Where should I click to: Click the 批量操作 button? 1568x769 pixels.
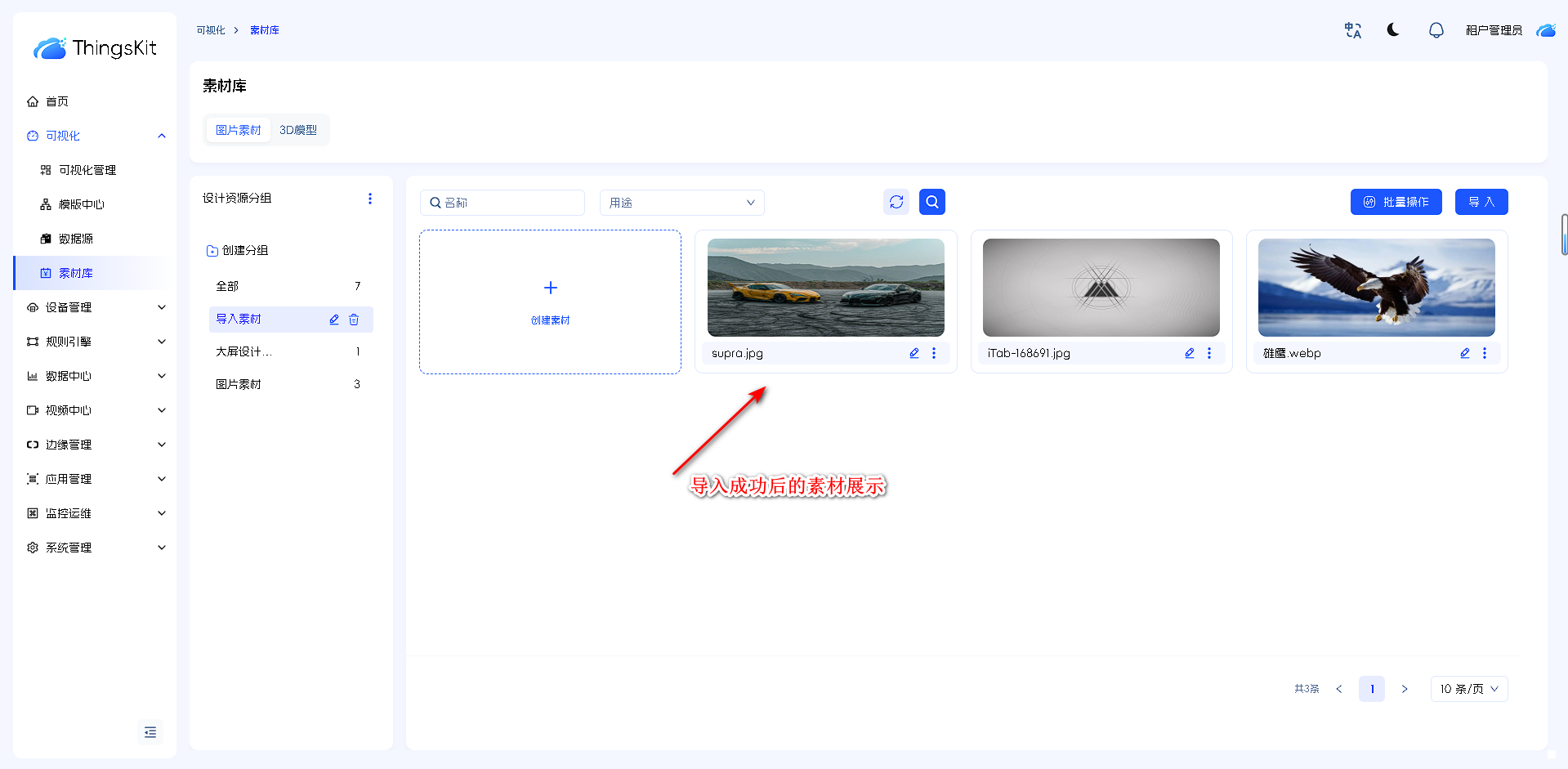pos(1396,202)
